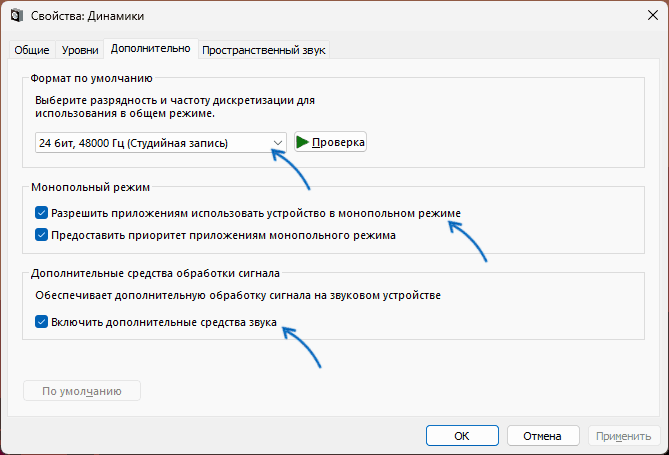
Task: Click the Выберите разрядность и частоту description
Action: [x=175, y=107]
